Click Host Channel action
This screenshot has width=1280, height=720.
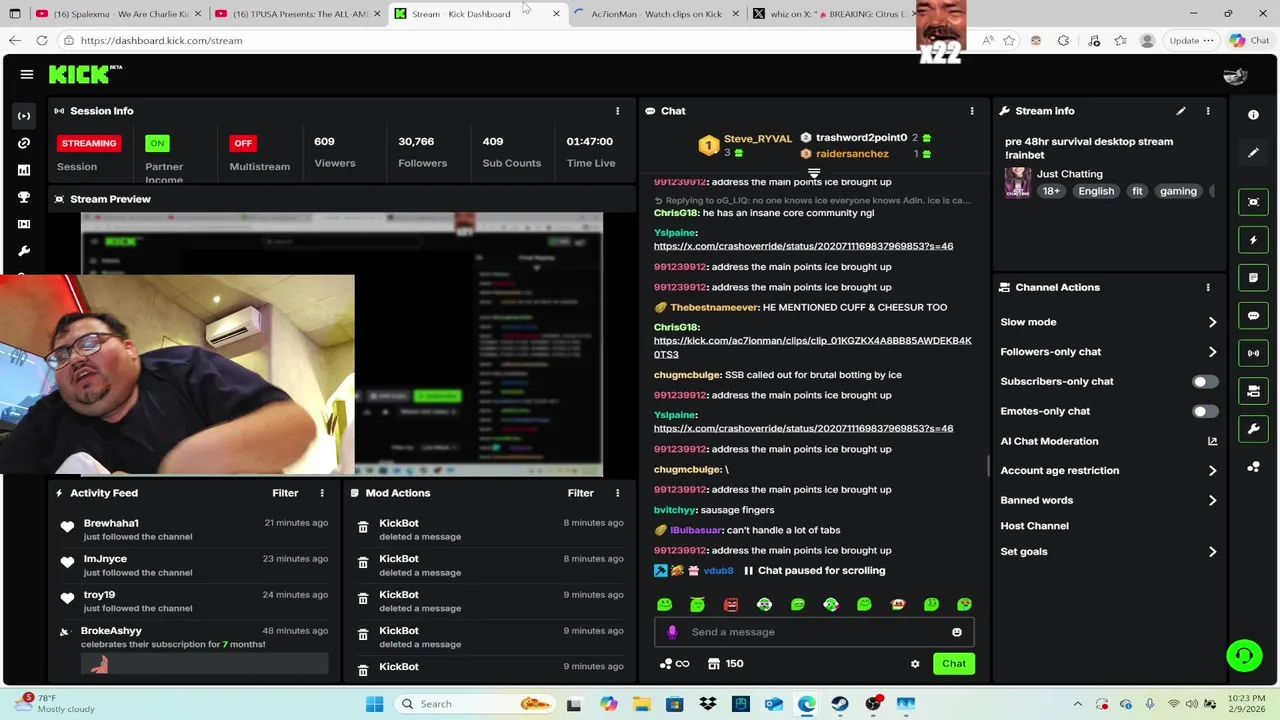[1034, 526]
